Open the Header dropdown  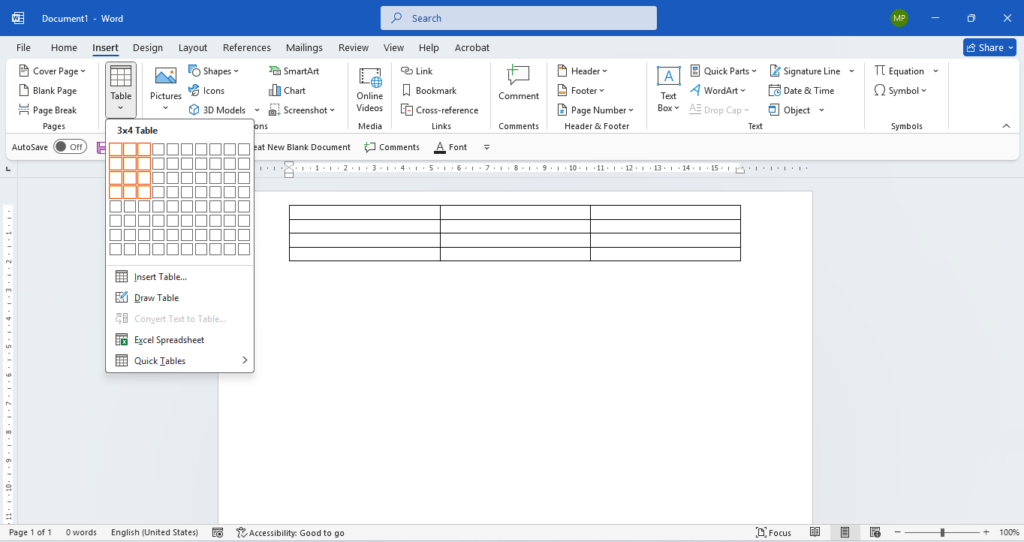point(582,71)
